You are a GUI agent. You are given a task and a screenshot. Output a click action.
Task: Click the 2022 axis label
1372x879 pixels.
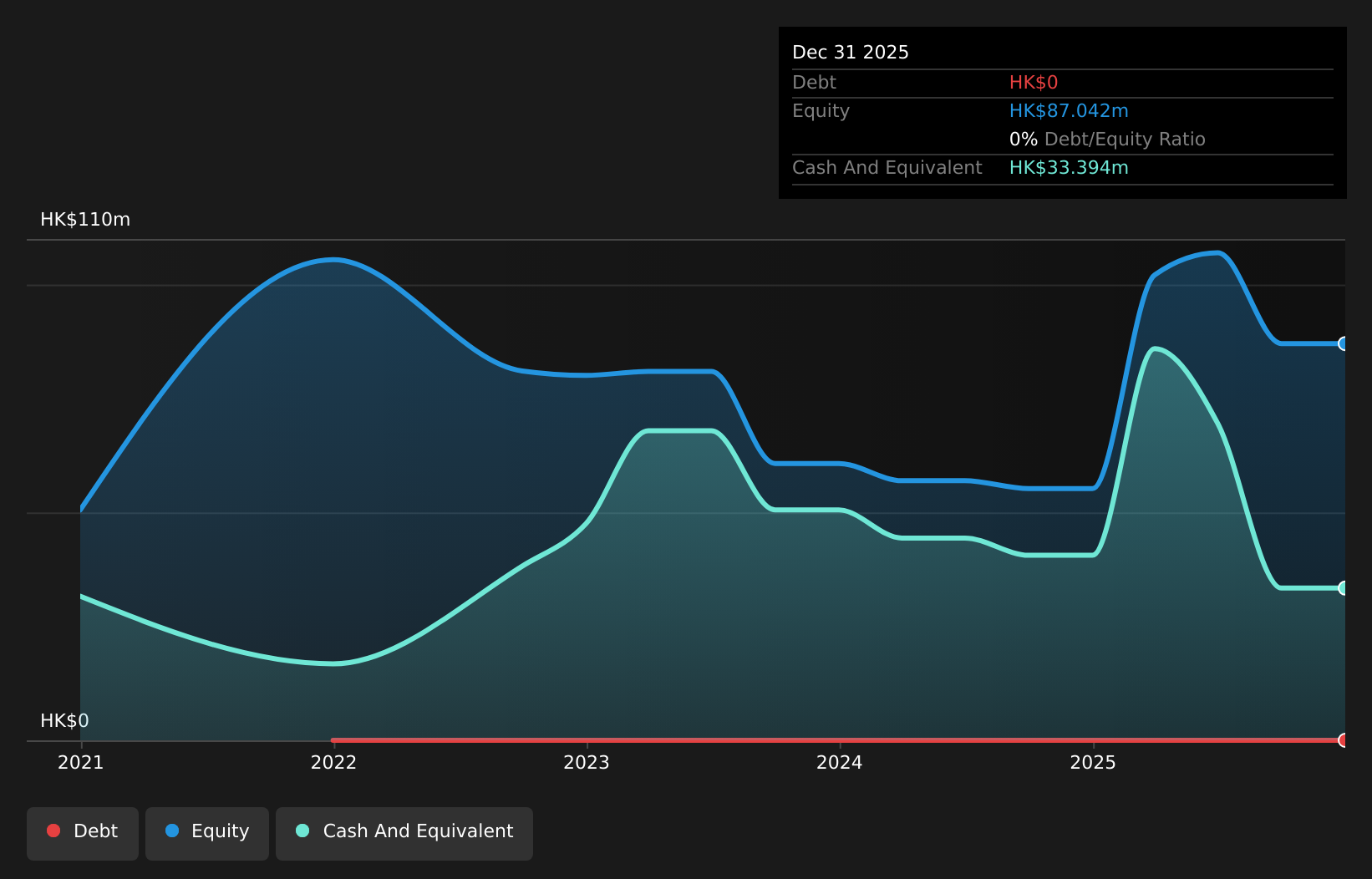pos(333,763)
